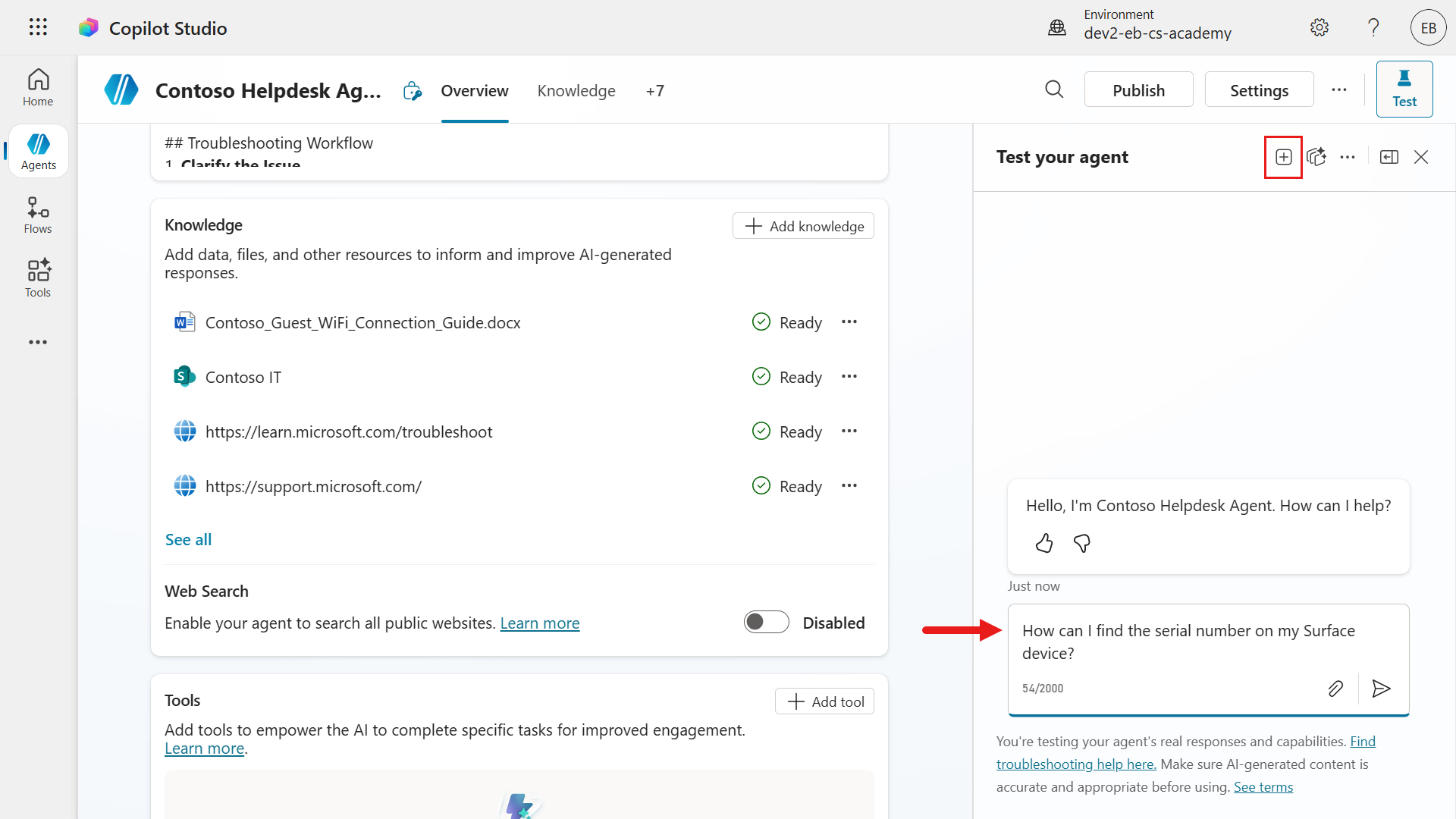
Task: Open more options beside Settings button
Action: pos(1339,90)
